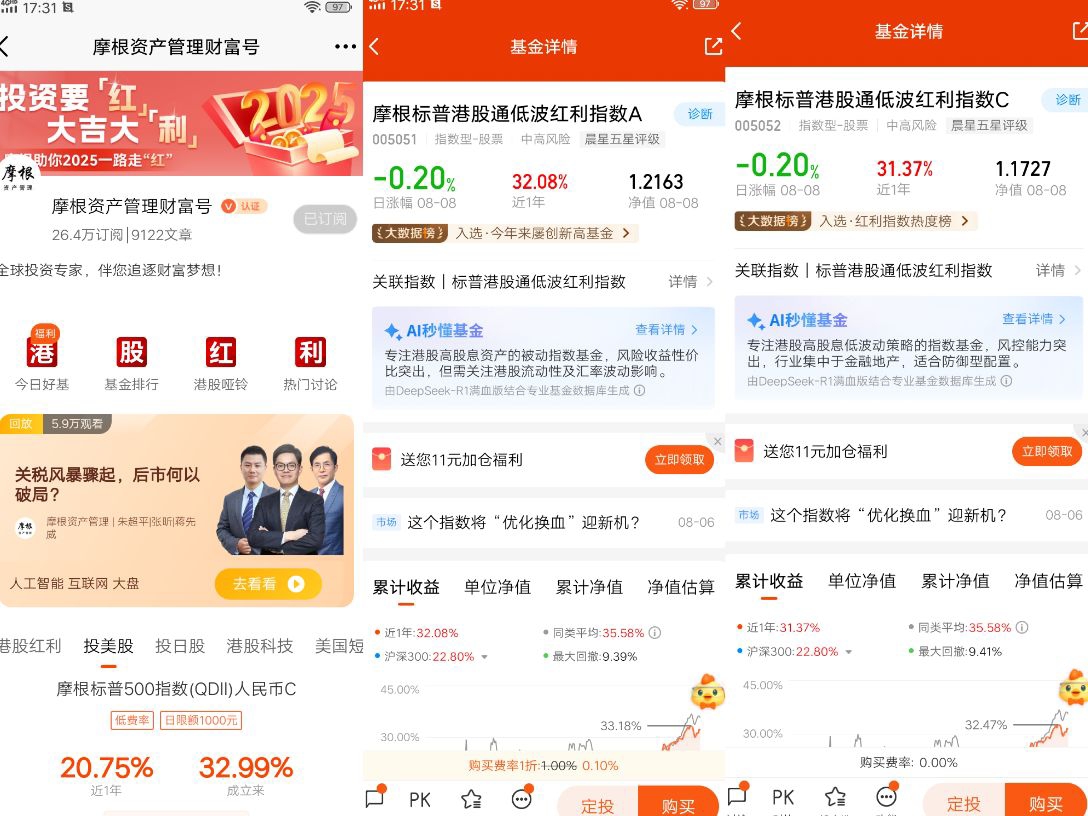Close the 11元加仓福利 banner on index A page
The image size is (1088, 816).
pos(717,441)
